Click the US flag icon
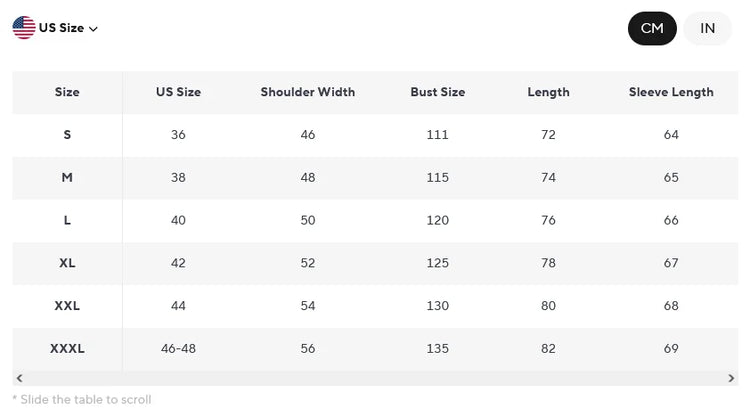 tap(24, 28)
